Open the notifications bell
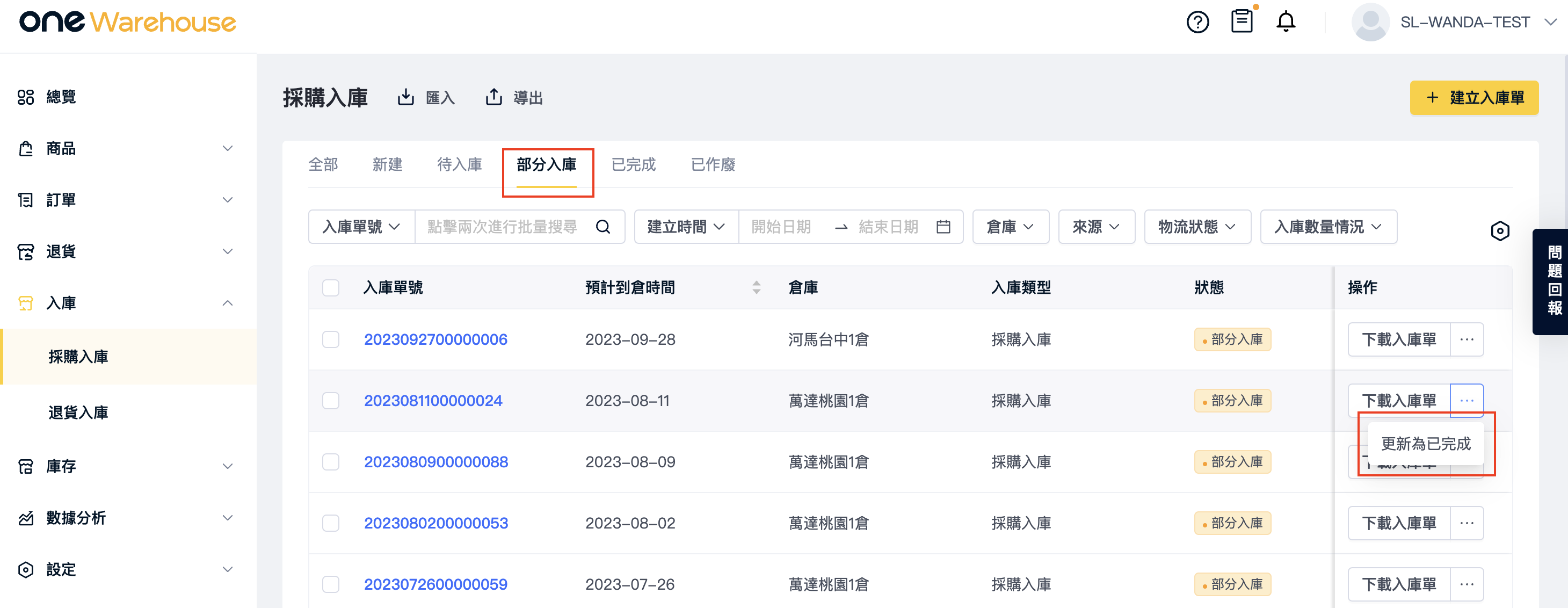The width and height of the screenshot is (1568, 608). click(1286, 22)
